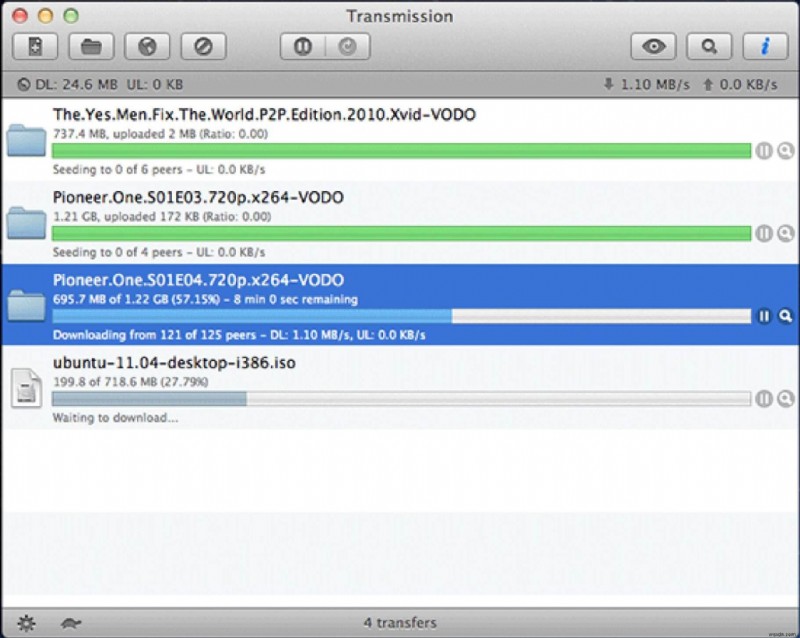Click the ubuntu iso progress bar
This screenshot has height=638, width=800.
402,399
